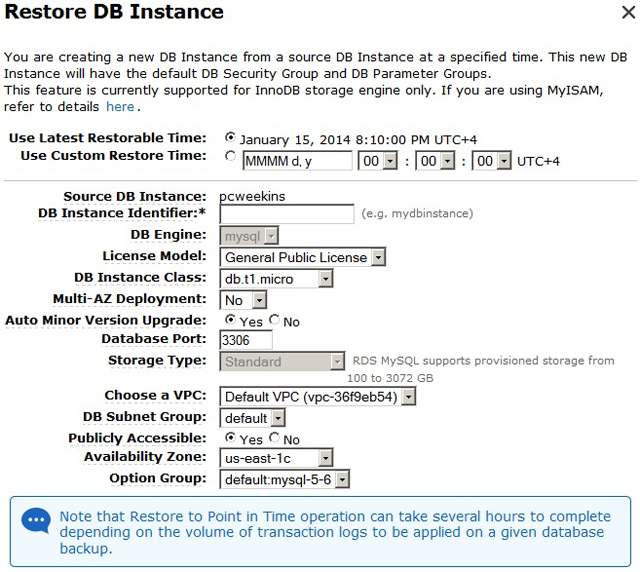
Task: Open the License Model dropdown
Action: tap(302, 257)
